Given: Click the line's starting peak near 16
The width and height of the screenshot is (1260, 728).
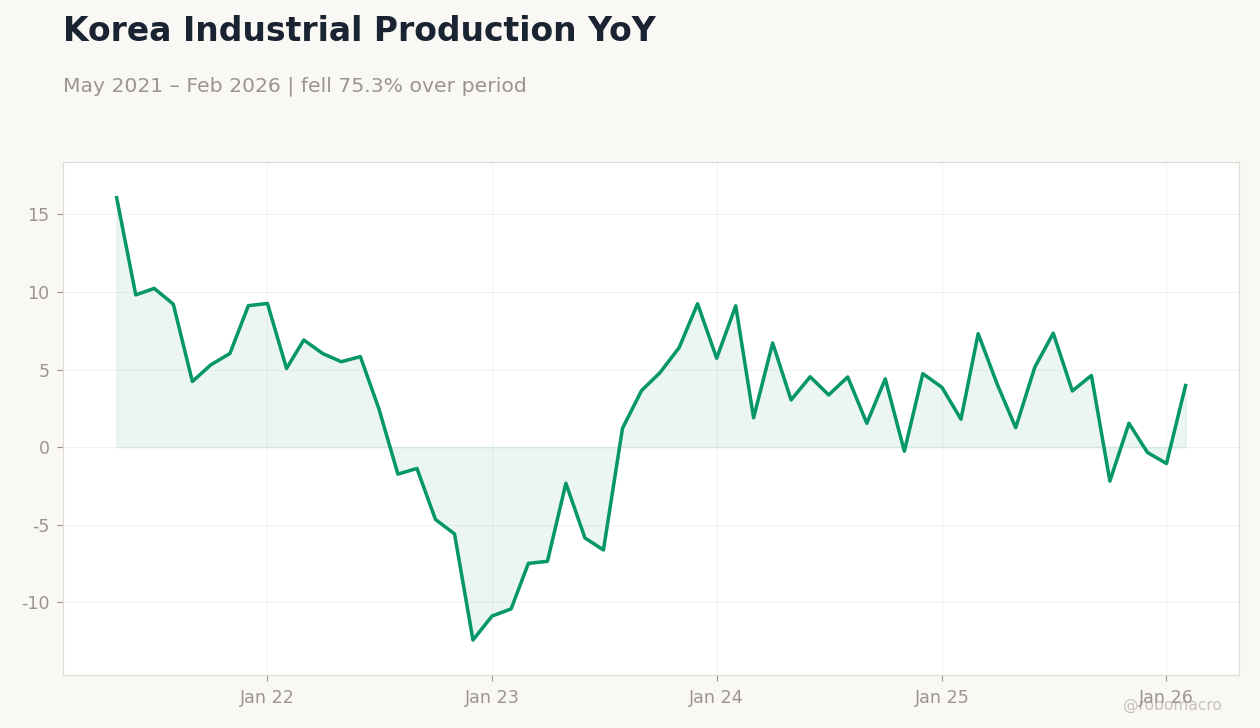Looking at the screenshot, I should (x=117, y=197).
